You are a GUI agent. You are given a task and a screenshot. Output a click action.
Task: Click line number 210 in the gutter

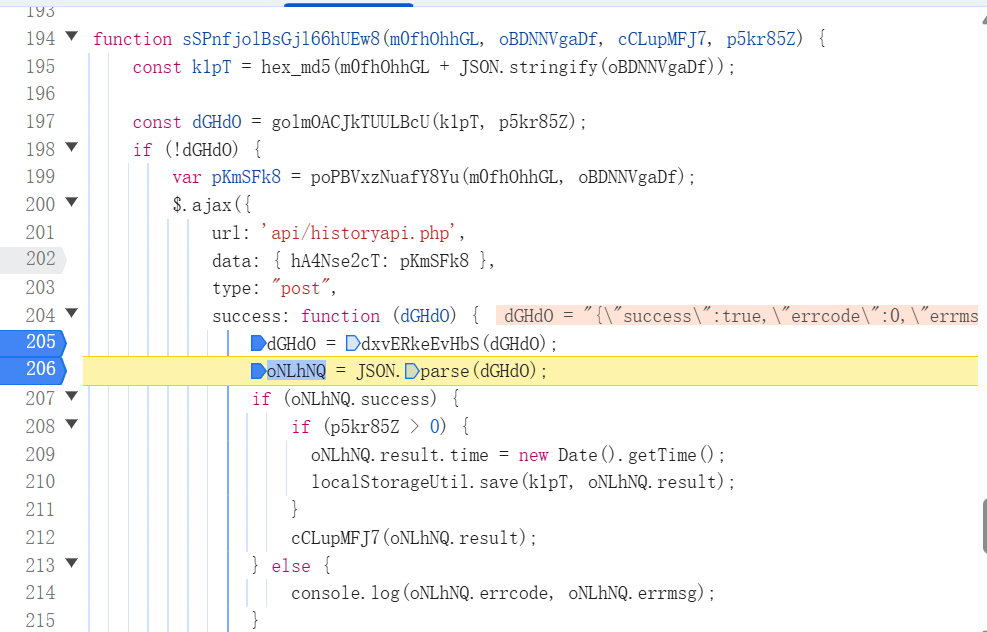click(x=40, y=482)
